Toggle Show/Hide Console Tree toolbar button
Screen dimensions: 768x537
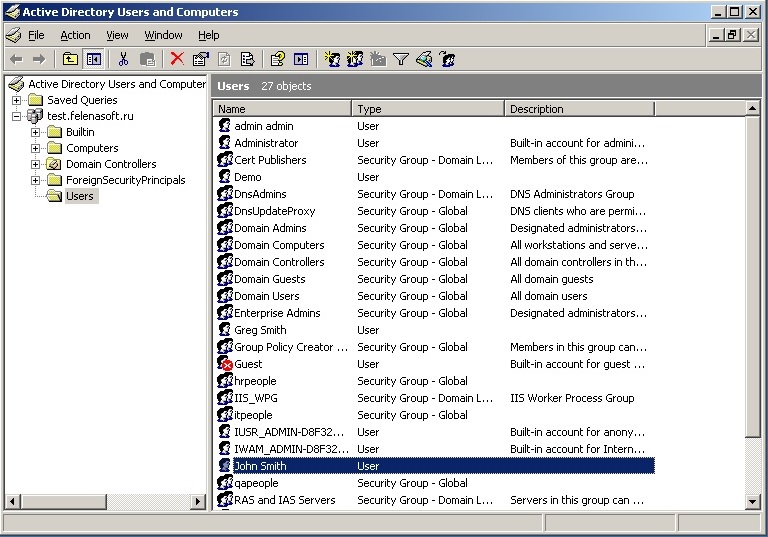(94, 60)
